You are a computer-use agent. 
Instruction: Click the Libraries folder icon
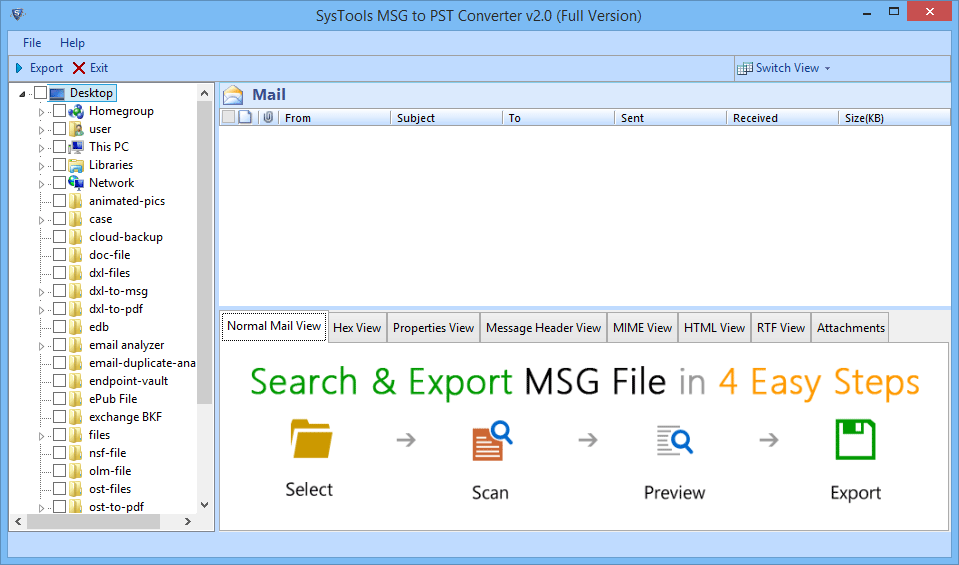click(76, 165)
